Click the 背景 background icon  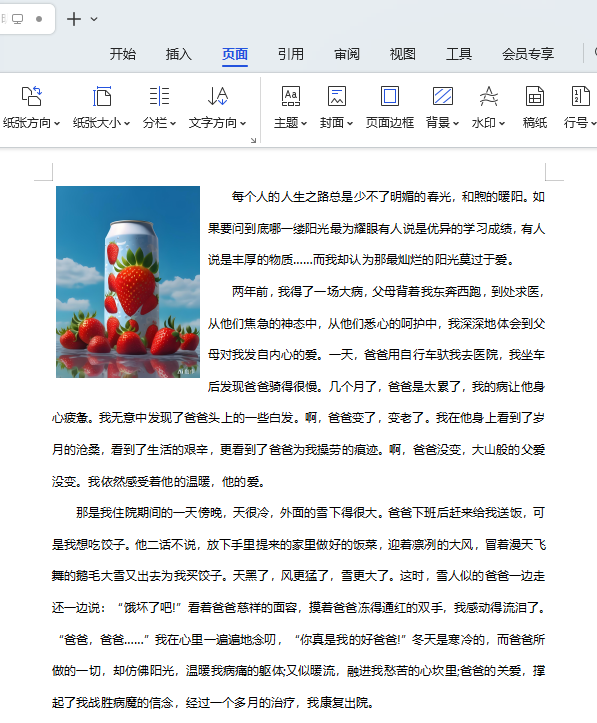[x=443, y=96]
